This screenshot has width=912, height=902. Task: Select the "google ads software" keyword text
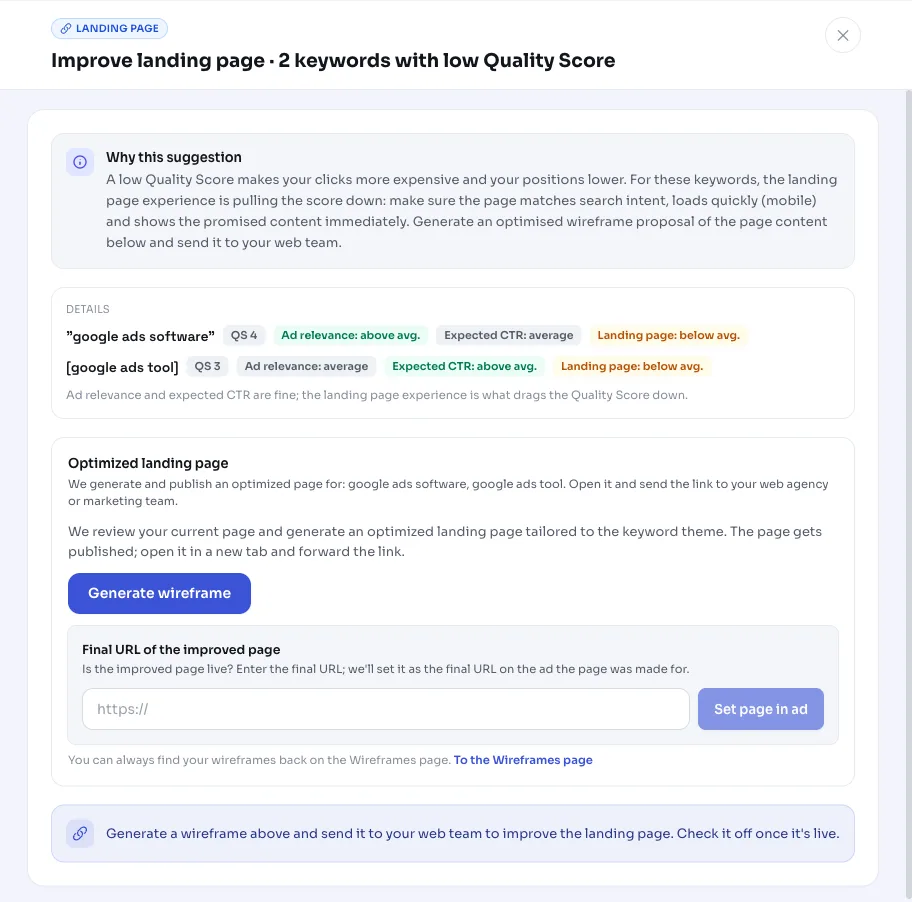coord(140,336)
